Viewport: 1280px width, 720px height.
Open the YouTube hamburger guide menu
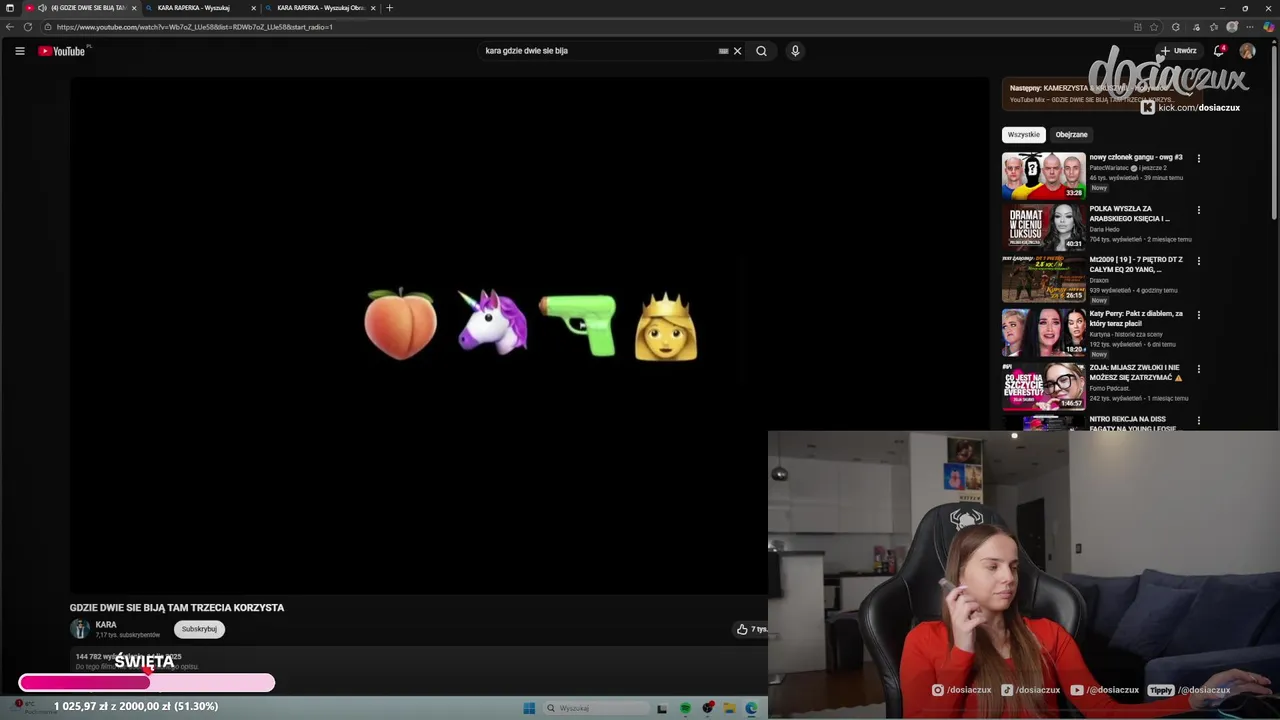pyautogui.click(x=19, y=51)
